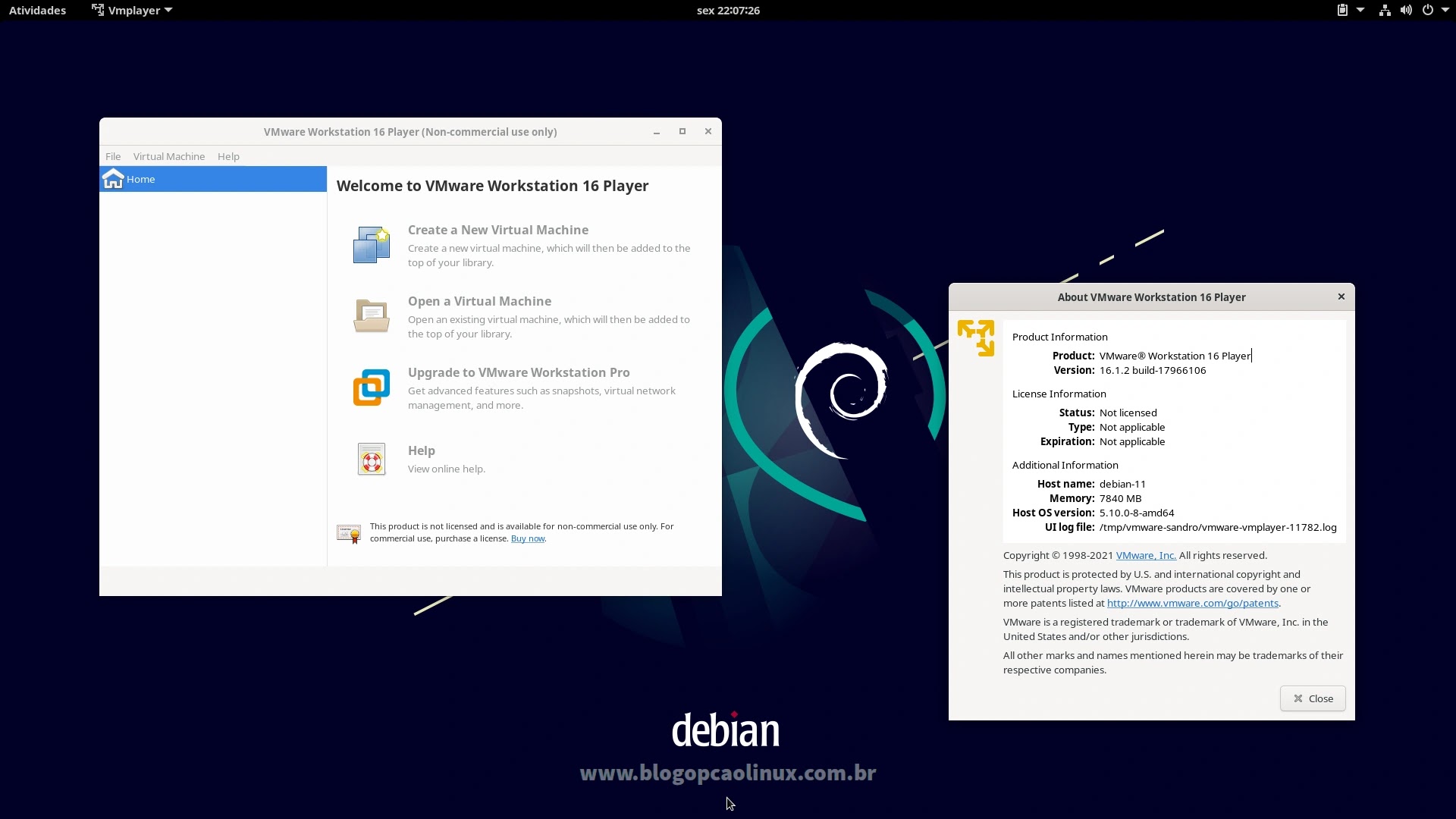Click the clock in the top bar
This screenshot has width=1456, height=819.
727,11
